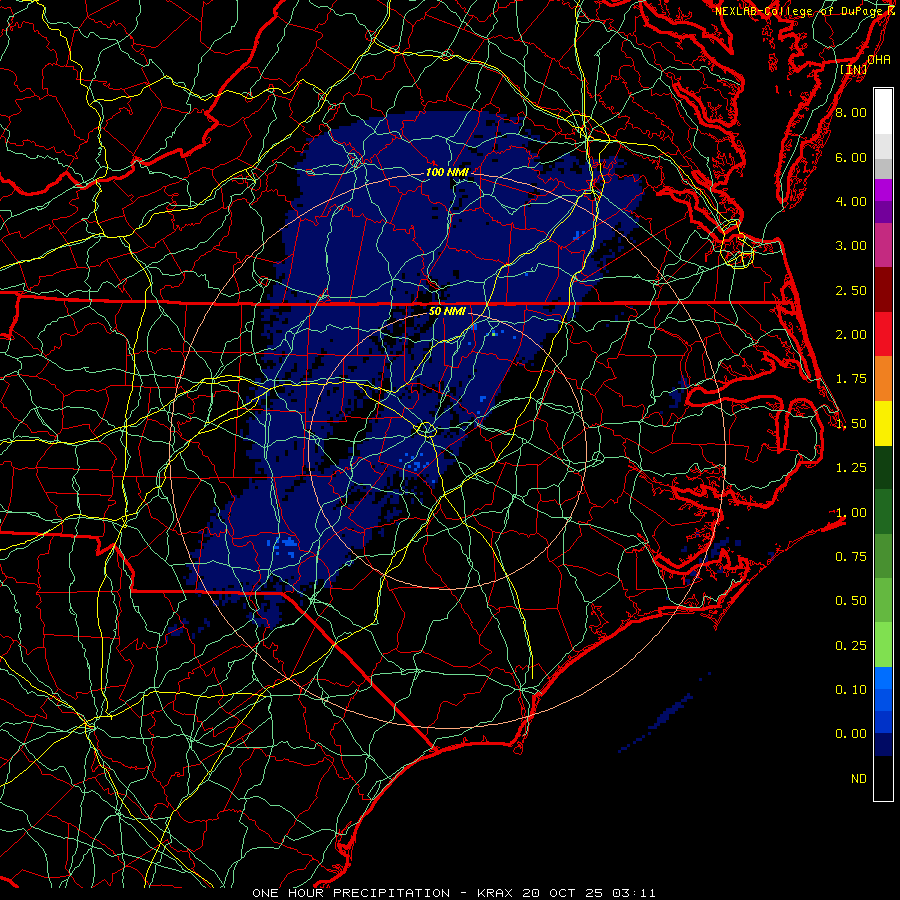The image size is (900, 900).
Task: Click the 0.25 legend value
Action: pyautogui.click(x=851, y=646)
